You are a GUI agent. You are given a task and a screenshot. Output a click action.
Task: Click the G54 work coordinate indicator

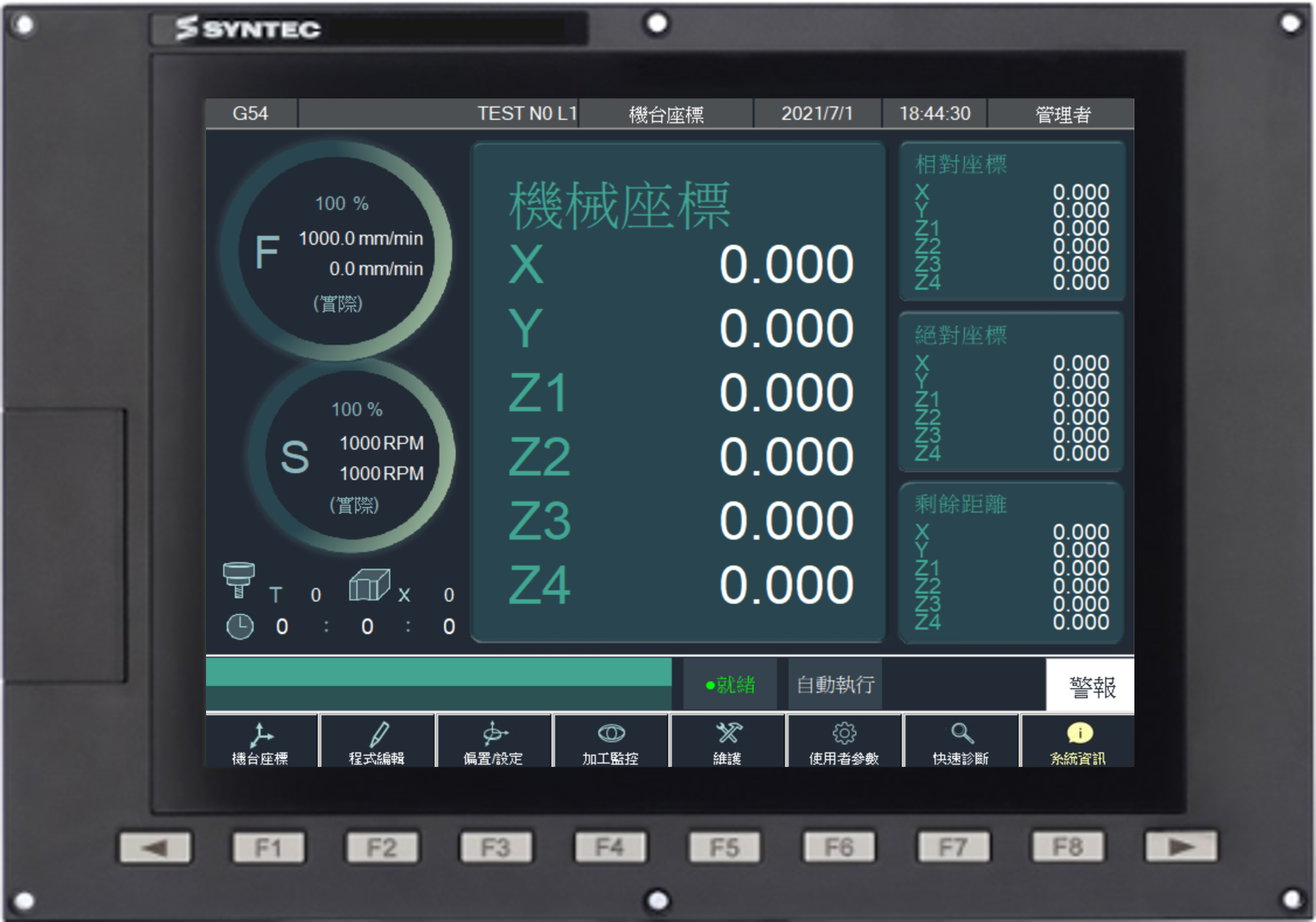(251, 114)
